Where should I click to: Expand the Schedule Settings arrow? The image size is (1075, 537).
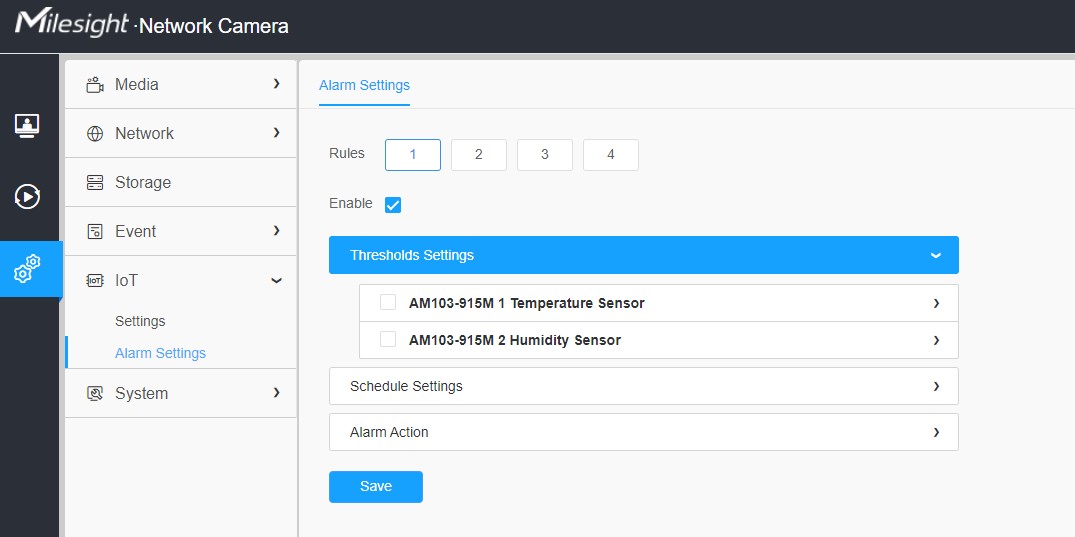[x=937, y=386]
